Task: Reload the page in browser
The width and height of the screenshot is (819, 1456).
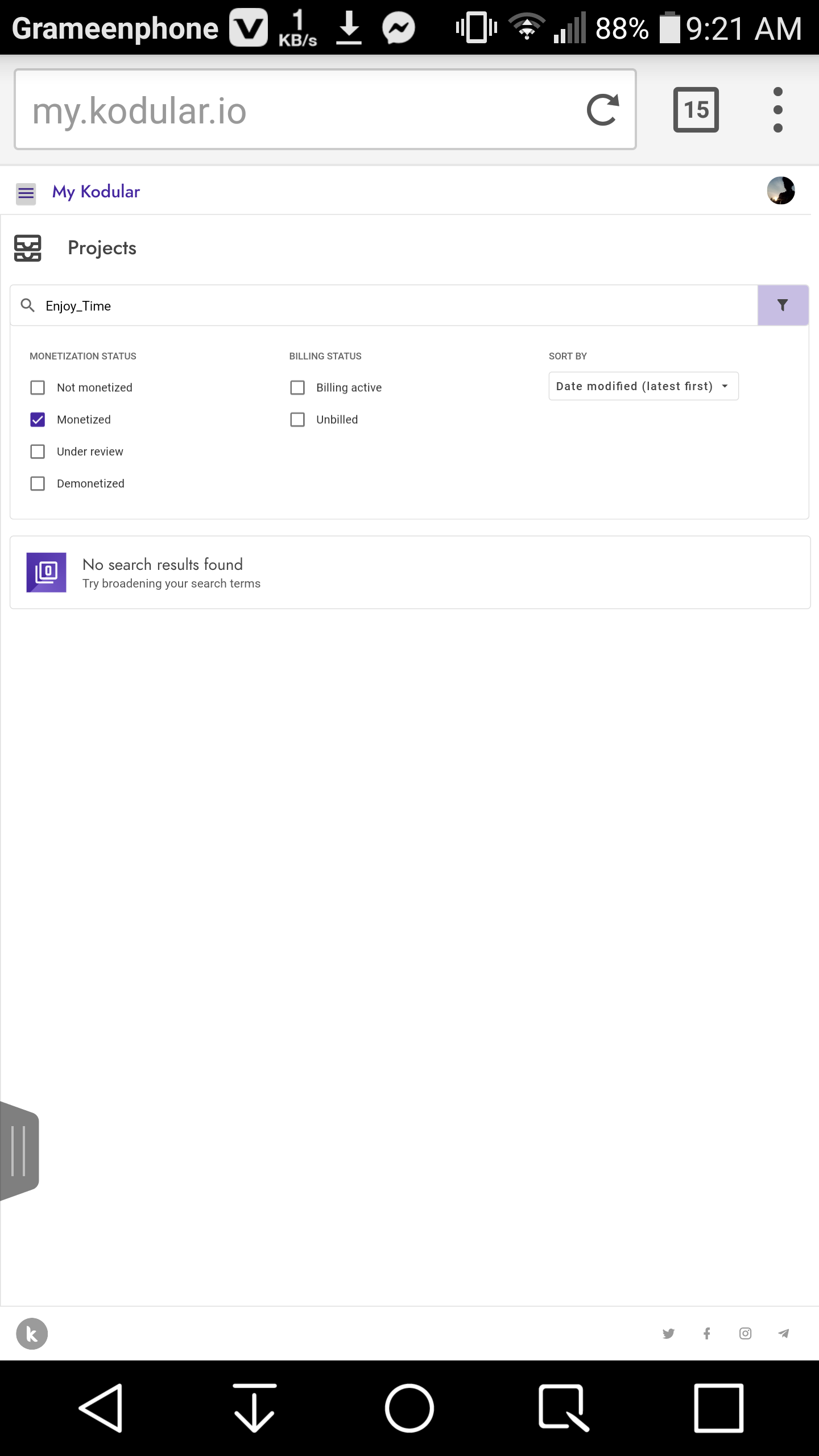Action: (x=603, y=110)
